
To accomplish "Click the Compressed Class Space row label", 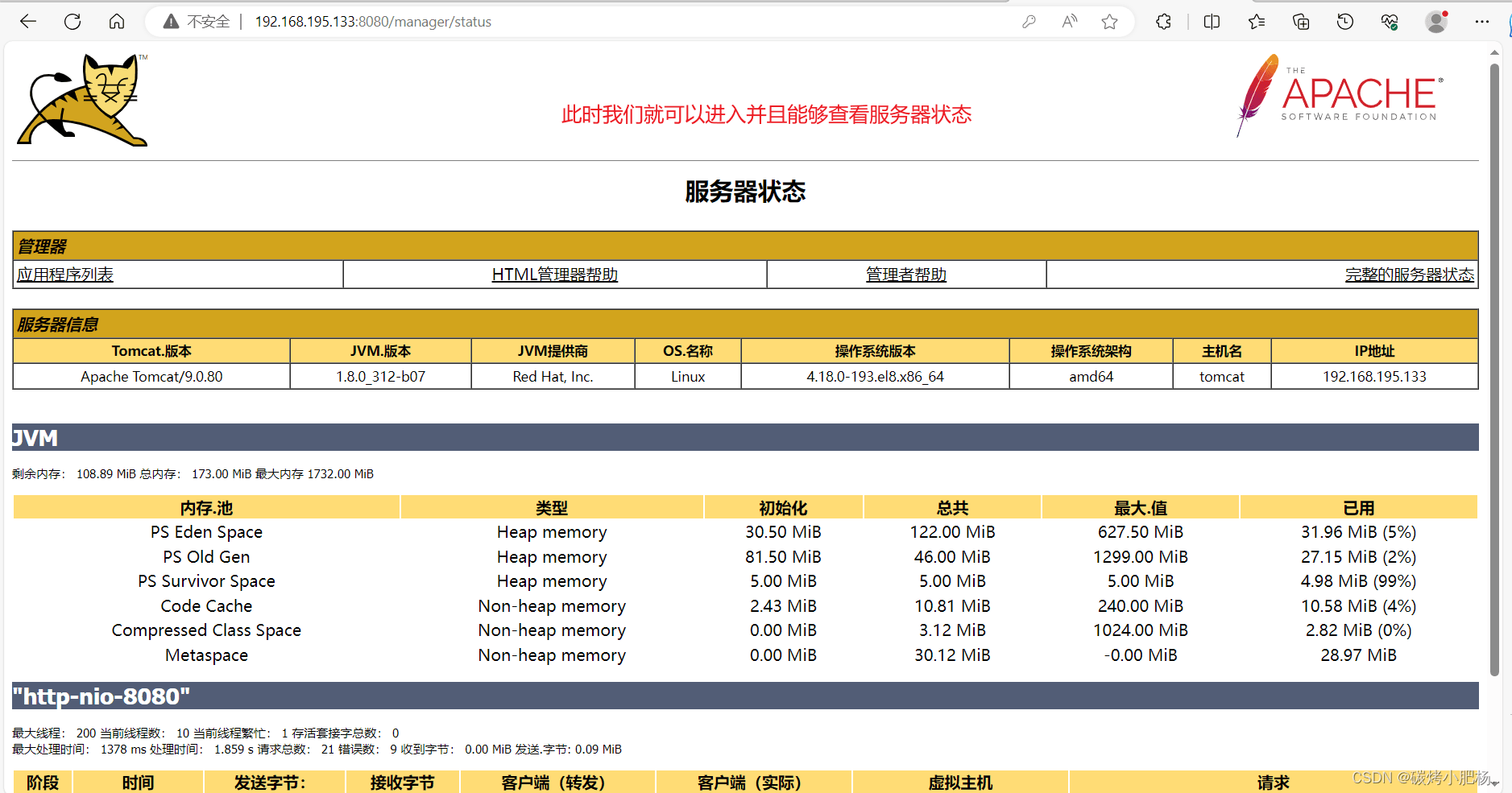I will (x=206, y=630).
